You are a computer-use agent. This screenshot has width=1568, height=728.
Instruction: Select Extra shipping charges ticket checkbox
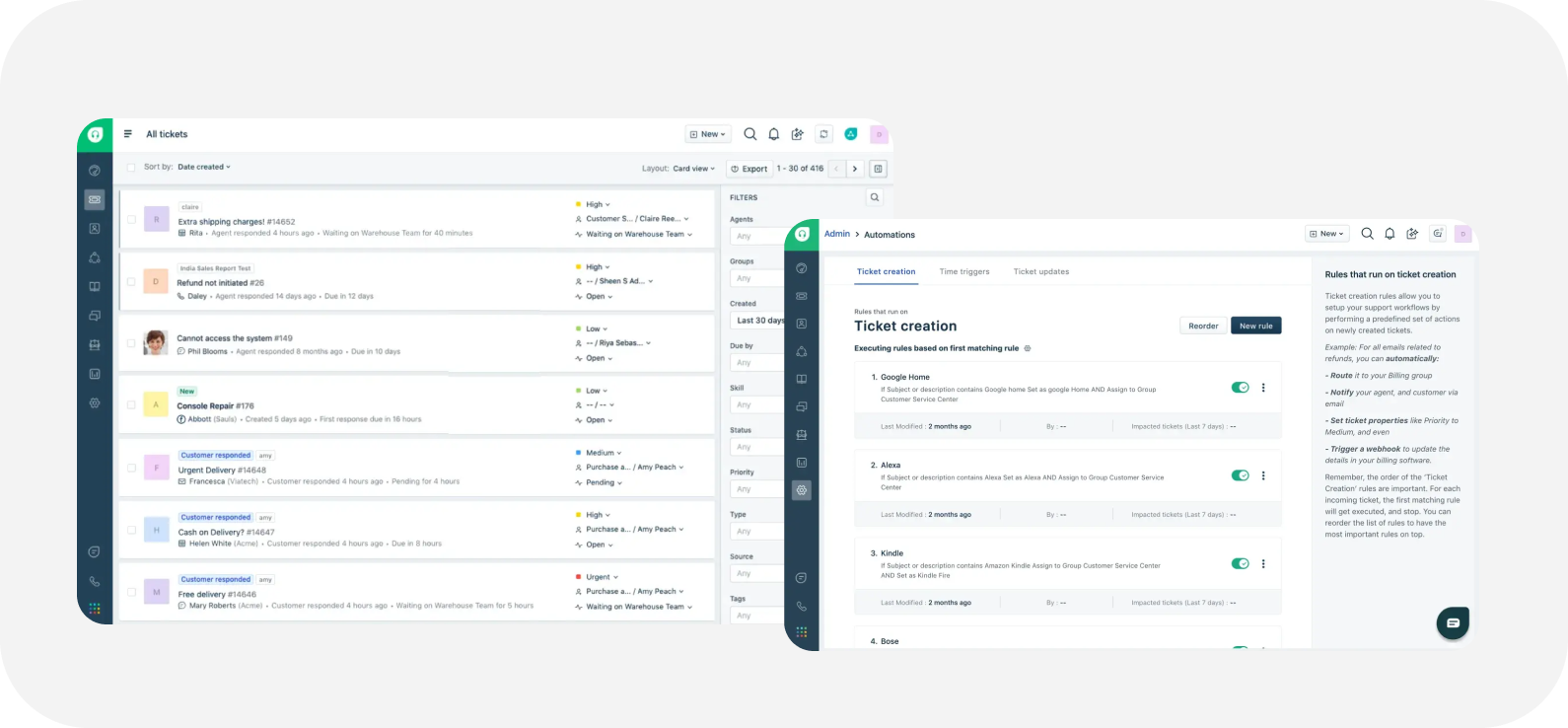(131, 219)
